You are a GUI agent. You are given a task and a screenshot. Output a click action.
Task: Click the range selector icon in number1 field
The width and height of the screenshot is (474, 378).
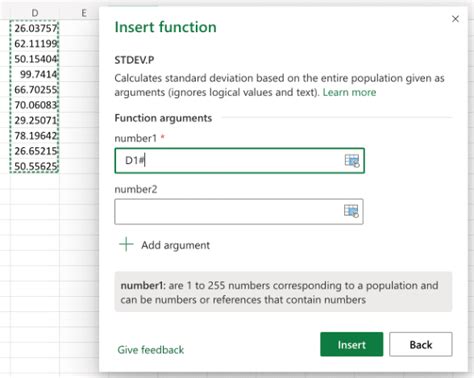tap(352, 161)
